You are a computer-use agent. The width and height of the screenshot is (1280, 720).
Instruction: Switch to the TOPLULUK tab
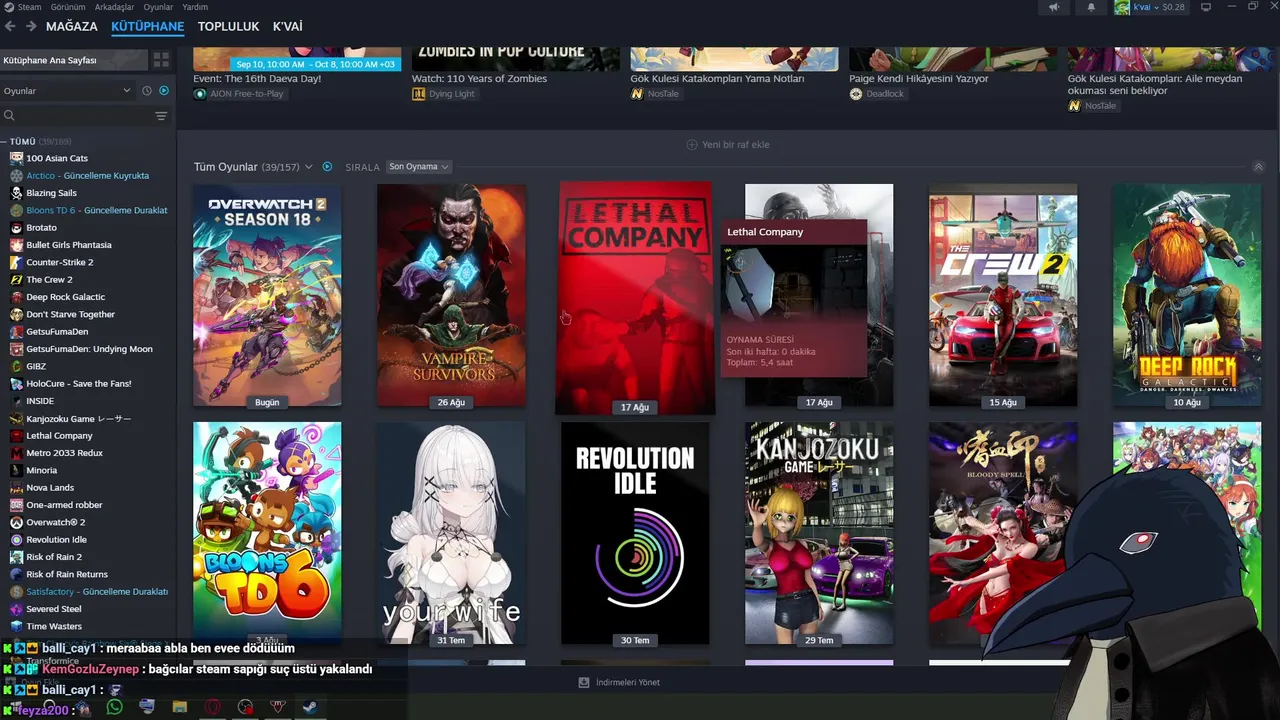[x=228, y=26]
